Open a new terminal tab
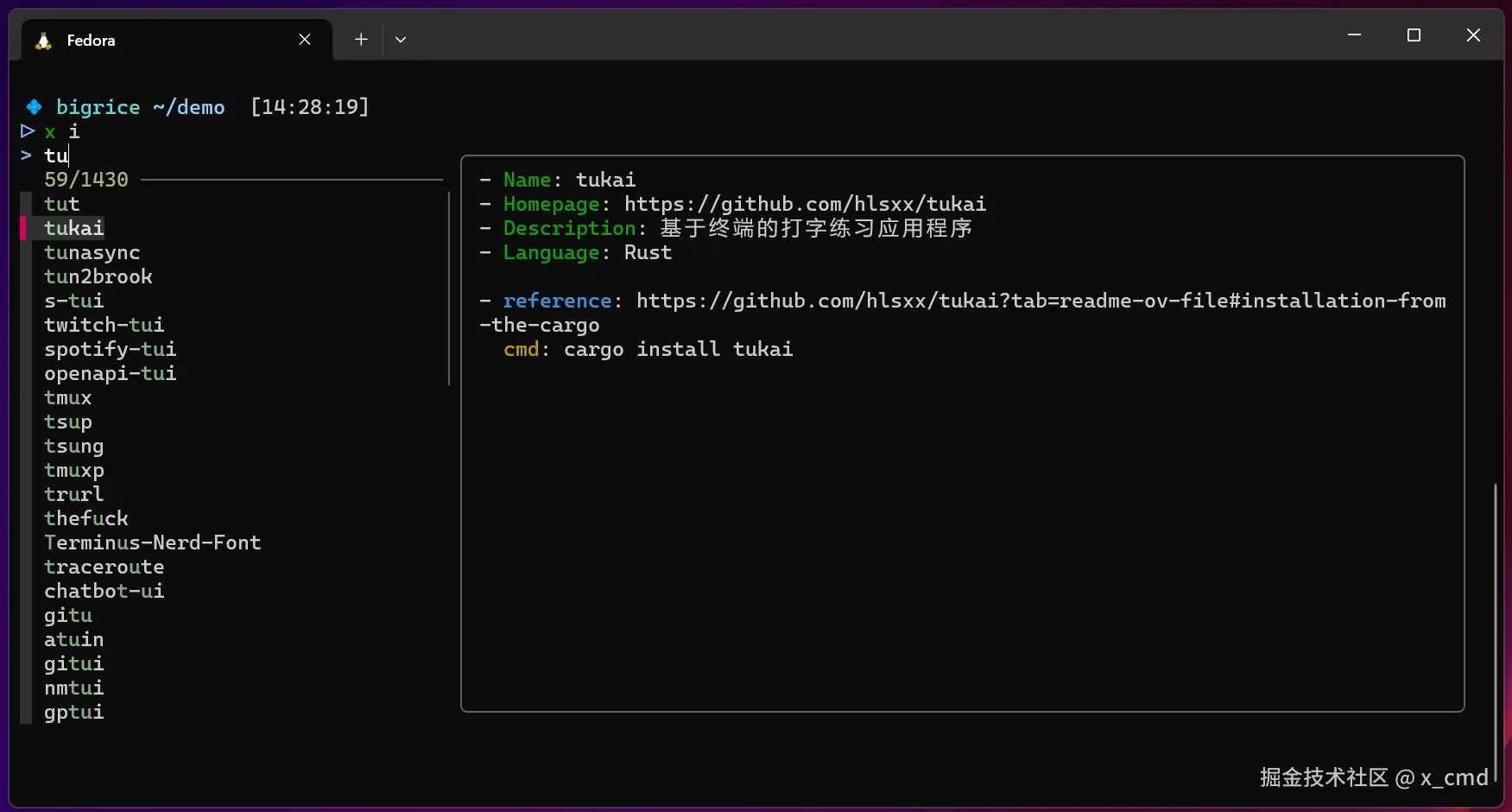The width and height of the screenshot is (1512, 812). (x=361, y=39)
